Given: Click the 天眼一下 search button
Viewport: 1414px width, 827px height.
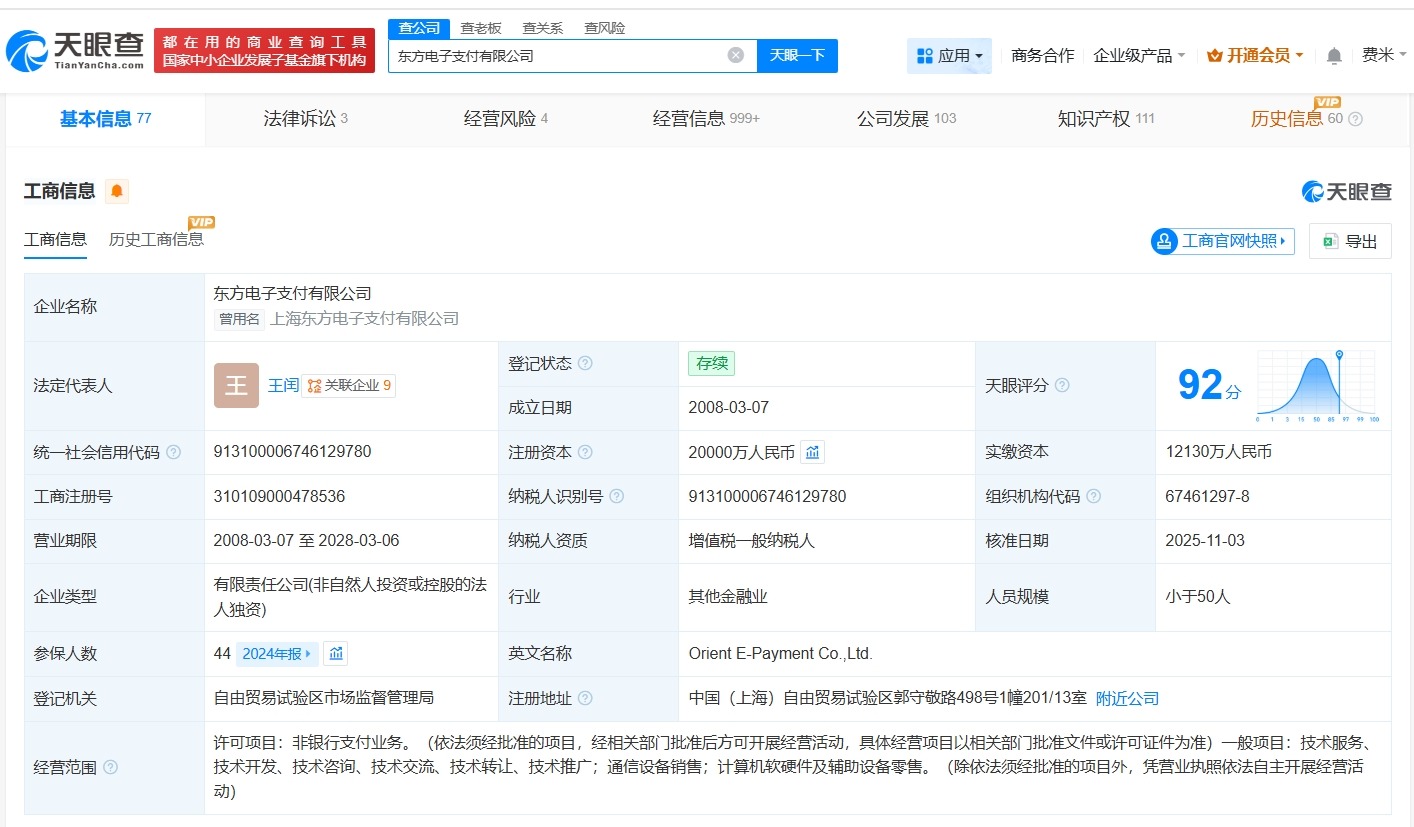Looking at the screenshot, I should pos(799,55).
